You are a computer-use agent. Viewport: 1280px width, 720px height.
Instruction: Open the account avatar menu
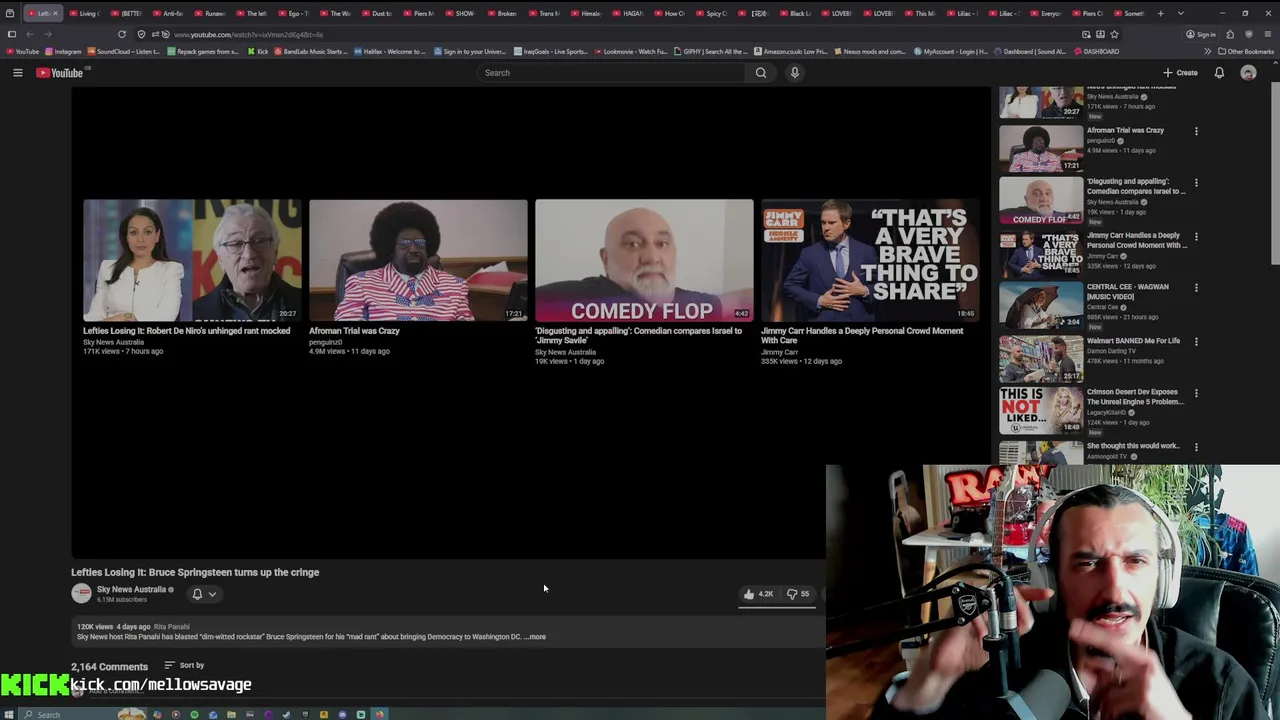[1248, 72]
